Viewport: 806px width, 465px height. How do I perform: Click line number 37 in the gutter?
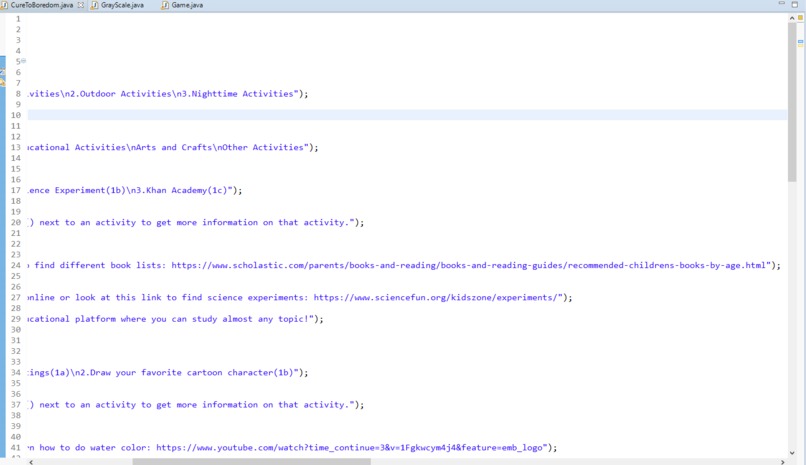16,405
